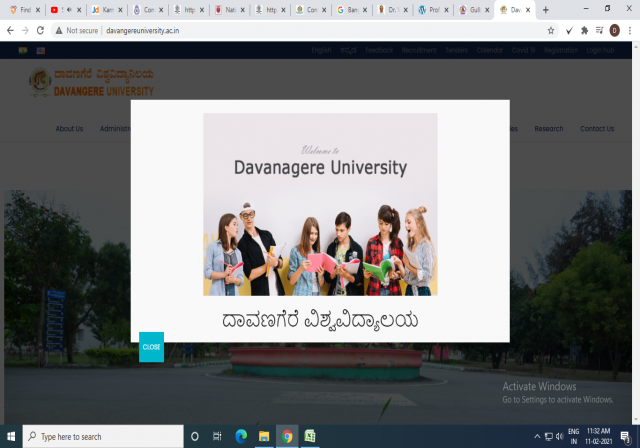Open the Chrome profile avatar
The image size is (640, 448).
click(614, 31)
